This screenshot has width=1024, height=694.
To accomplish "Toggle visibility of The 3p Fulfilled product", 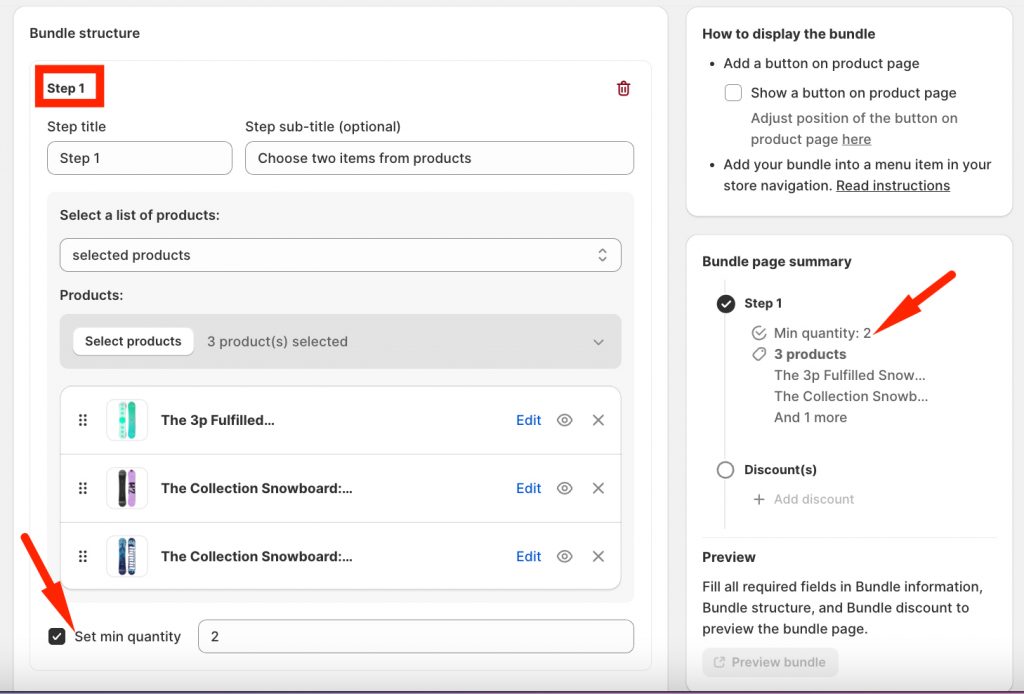I will click(x=565, y=420).
